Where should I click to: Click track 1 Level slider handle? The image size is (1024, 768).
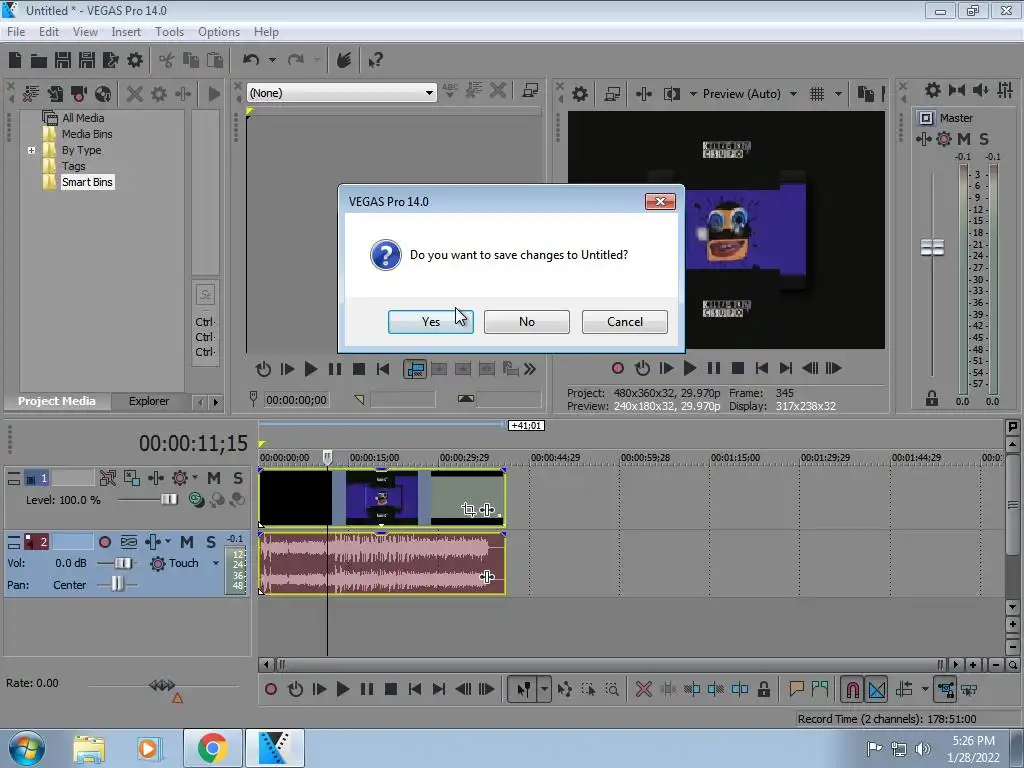(x=168, y=500)
